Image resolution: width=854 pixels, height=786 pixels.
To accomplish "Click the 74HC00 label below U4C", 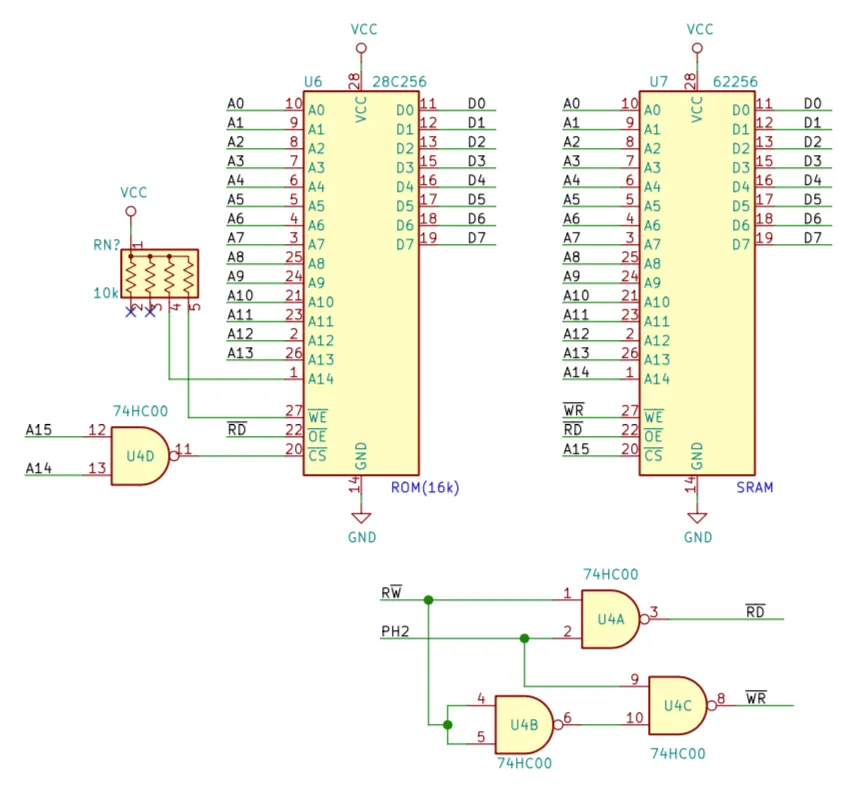I will click(x=678, y=753).
